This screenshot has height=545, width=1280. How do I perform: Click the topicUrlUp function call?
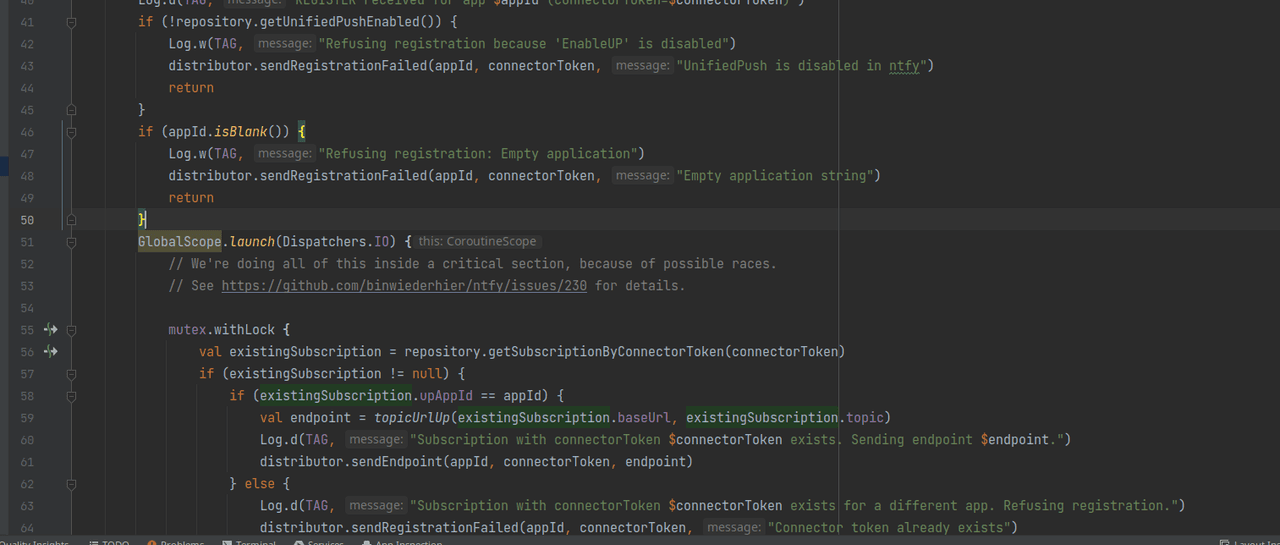(412, 417)
